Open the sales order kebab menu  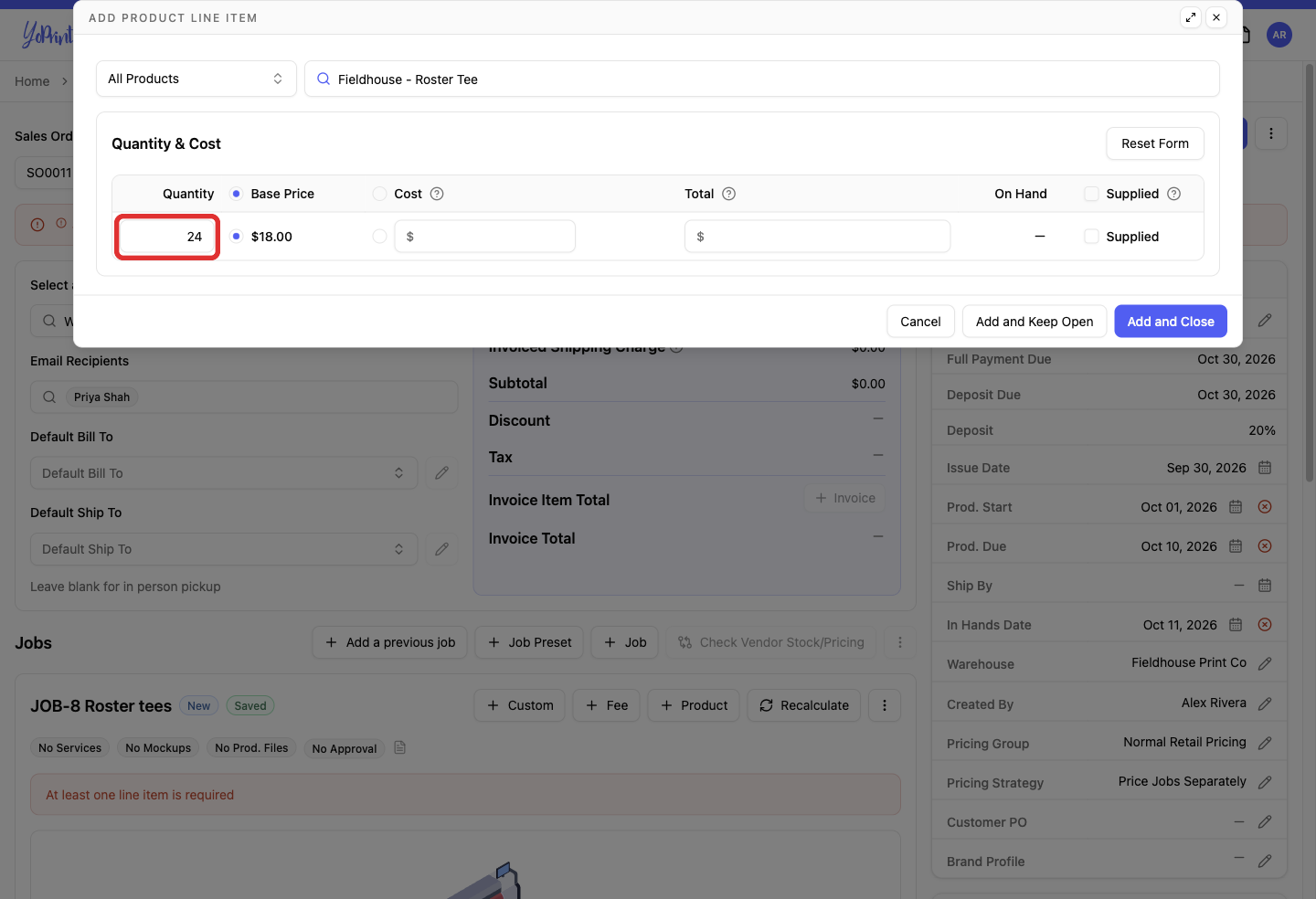(1271, 133)
